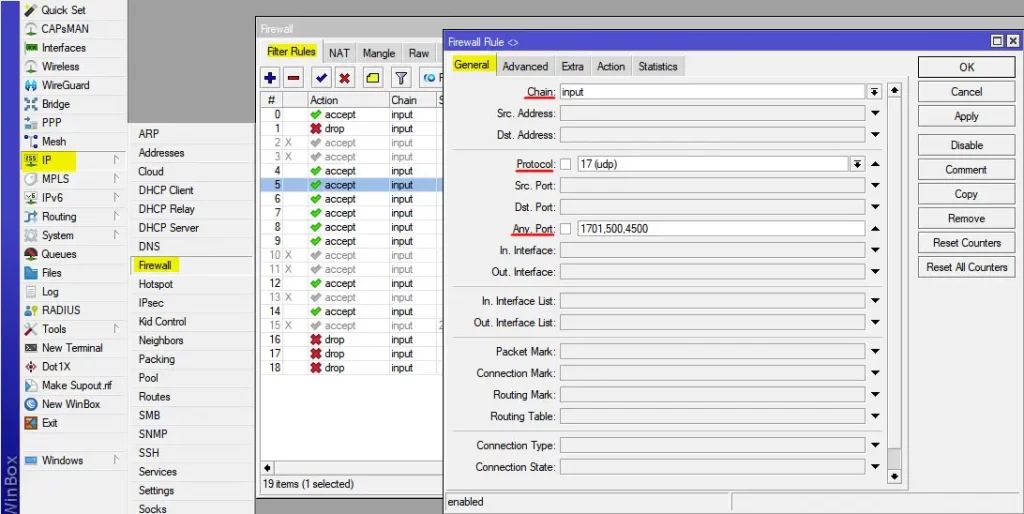
Task: Switch to the Extra tab
Action: point(572,66)
